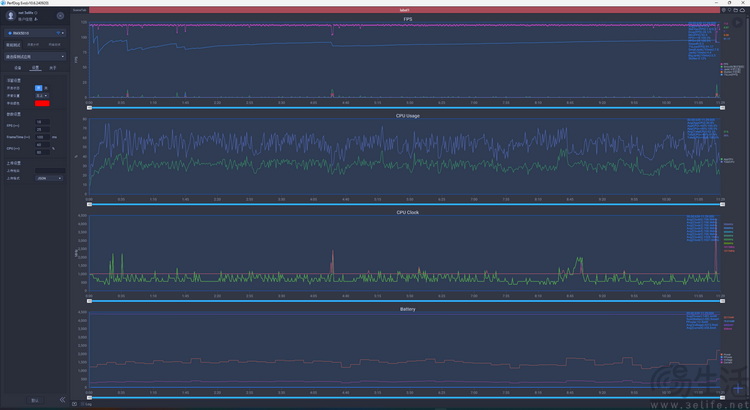Click the shield icon in top-right toolbar
The height and width of the screenshot is (410, 750).
pyautogui.click(x=724, y=10)
